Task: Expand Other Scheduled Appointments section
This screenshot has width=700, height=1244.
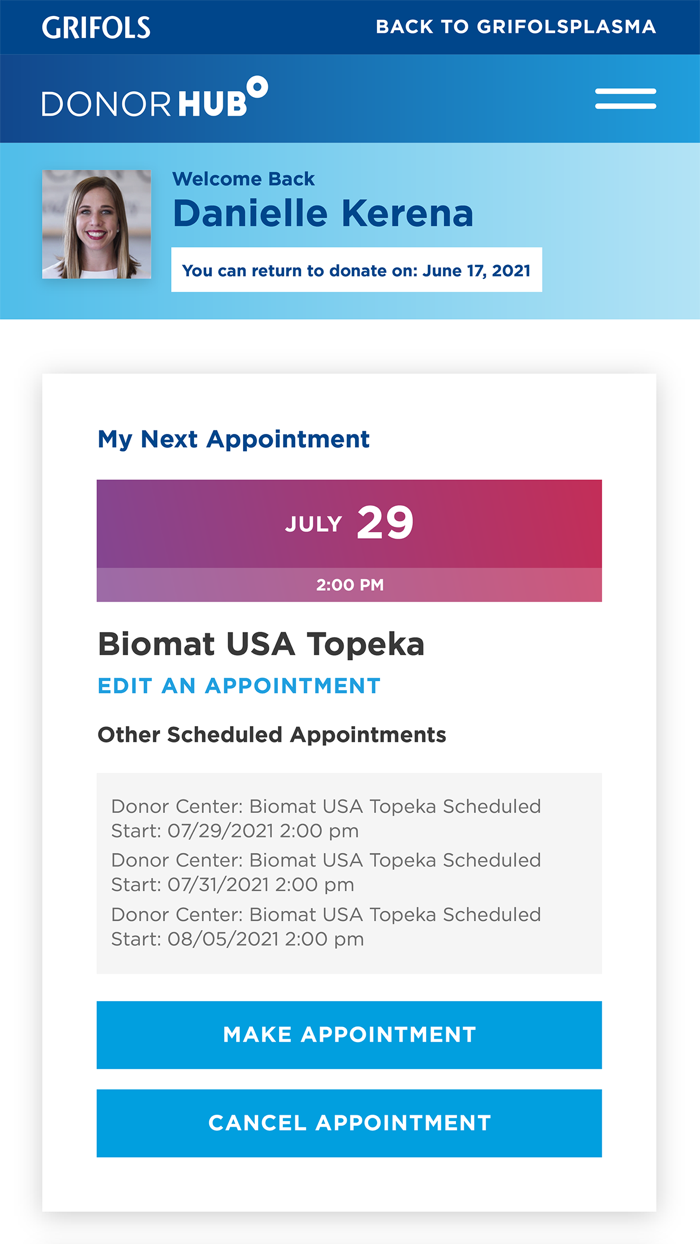Action: click(271, 735)
